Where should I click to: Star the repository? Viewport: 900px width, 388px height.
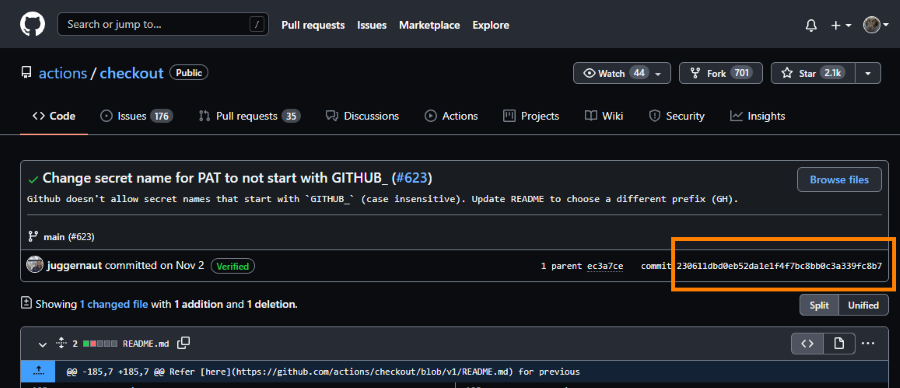pyautogui.click(x=813, y=73)
